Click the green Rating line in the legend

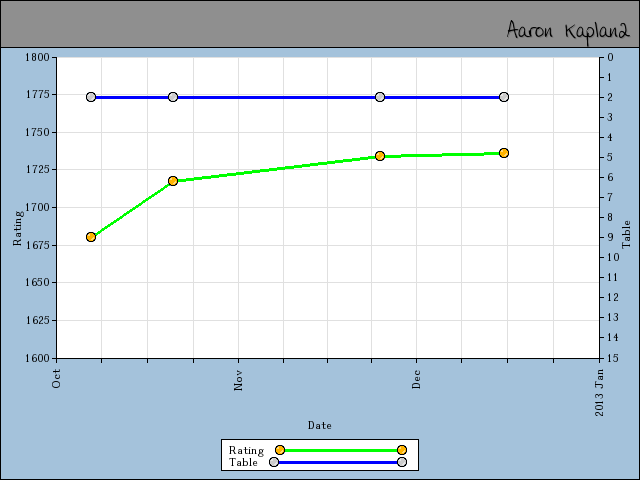click(340, 451)
